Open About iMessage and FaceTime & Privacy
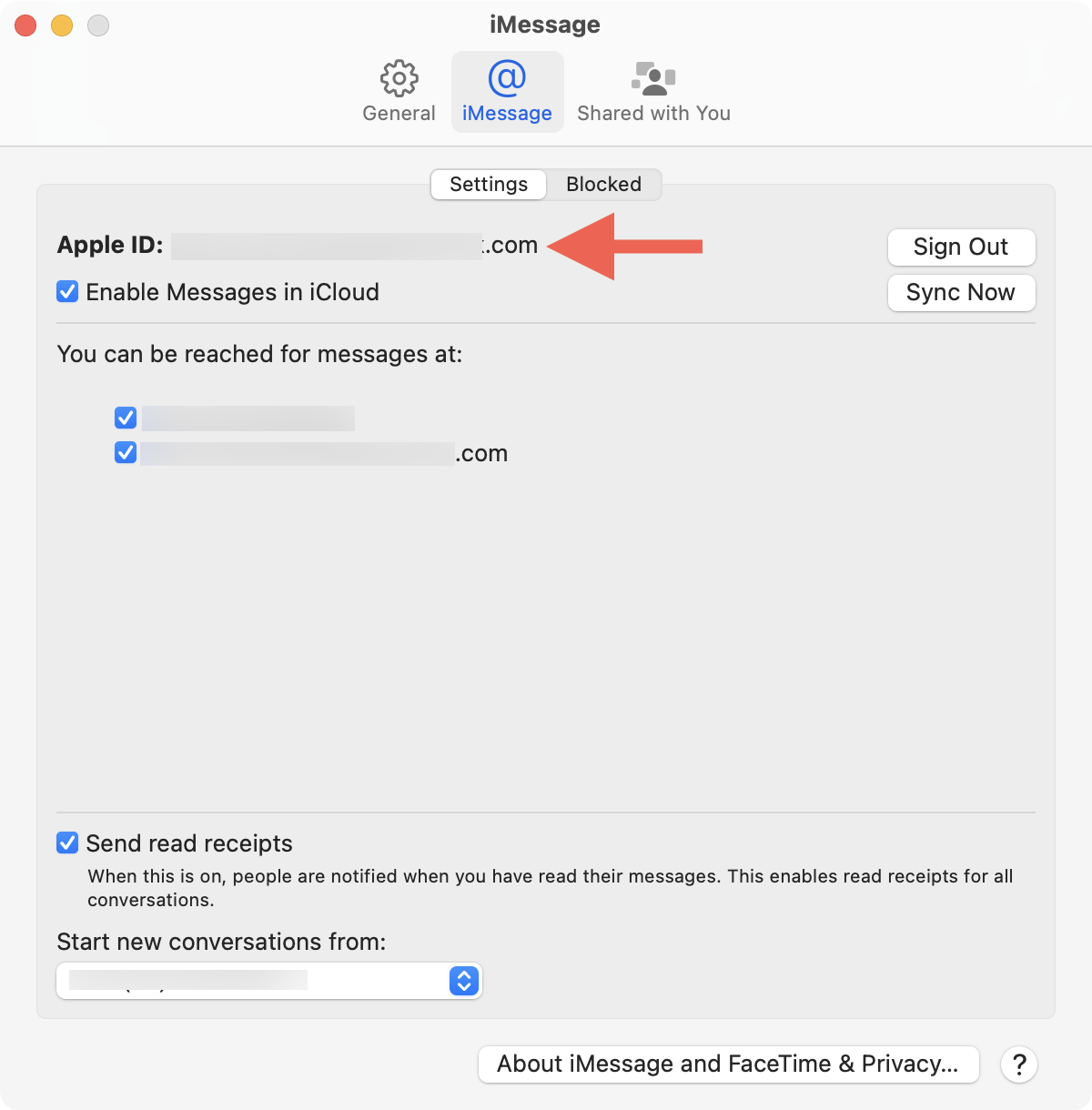 pos(728,1064)
